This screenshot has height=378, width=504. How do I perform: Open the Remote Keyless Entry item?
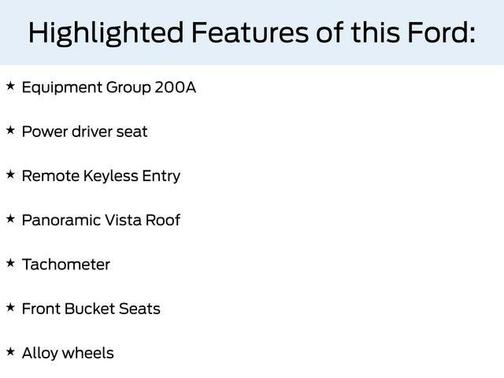101,176
